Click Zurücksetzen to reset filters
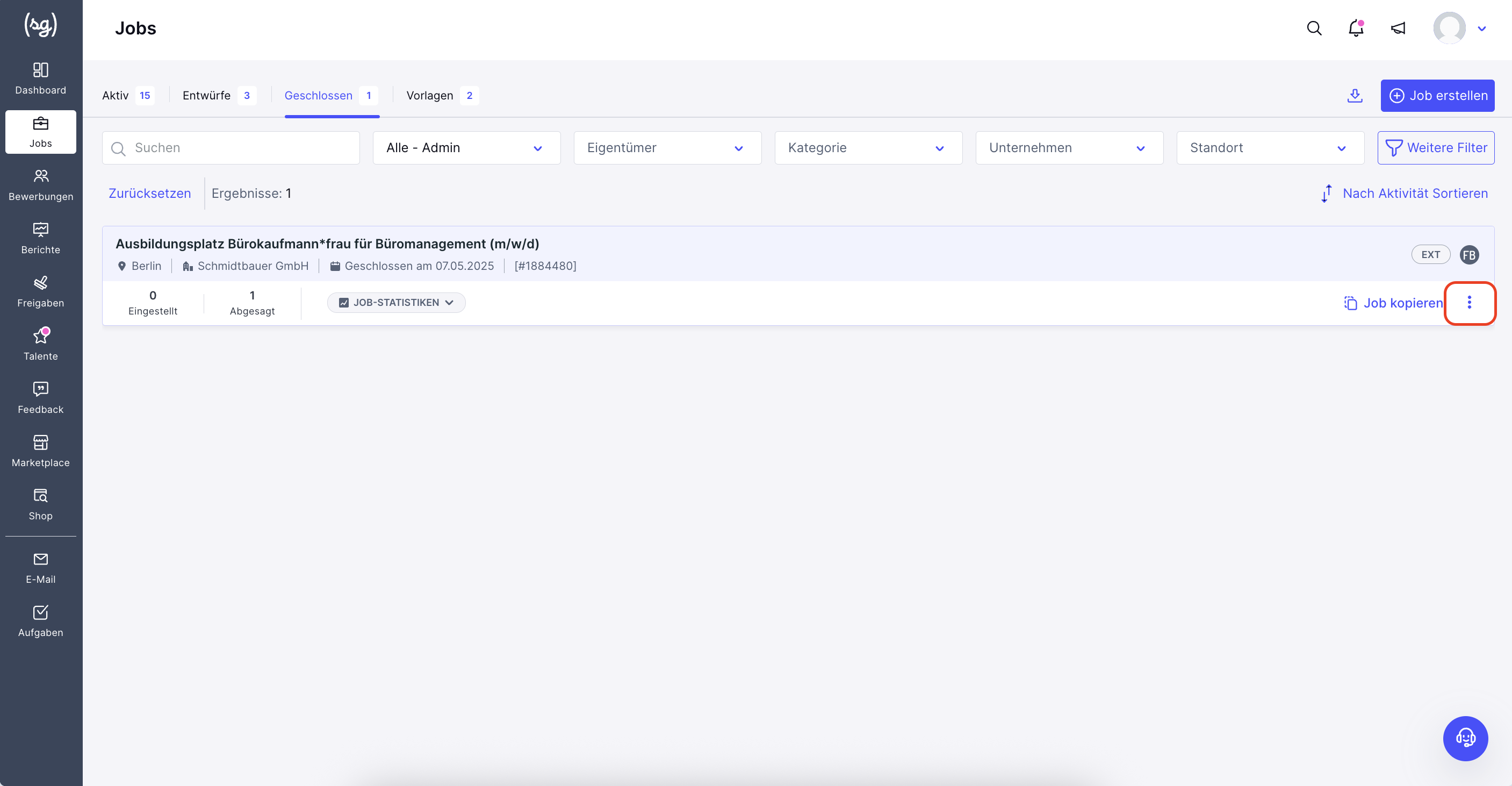Image resolution: width=1512 pixels, height=786 pixels. (x=150, y=194)
